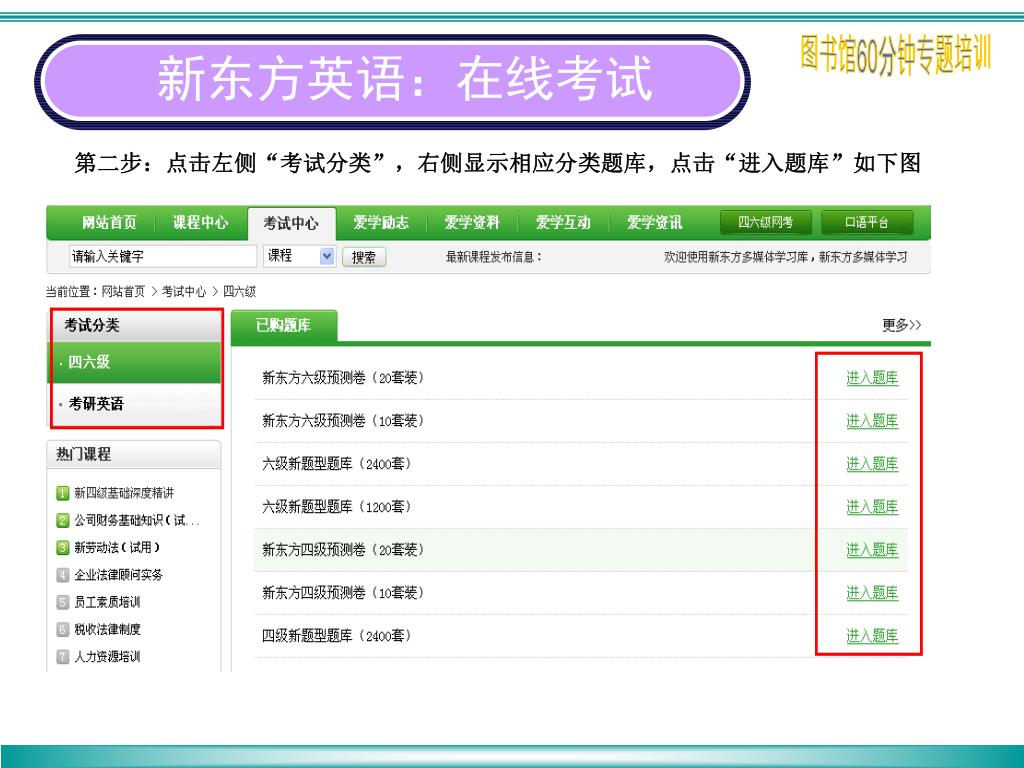Click the 六级新题型题库（2400套） title text
The height and width of the screenshot is (768, 1024).
click(337, 464)
